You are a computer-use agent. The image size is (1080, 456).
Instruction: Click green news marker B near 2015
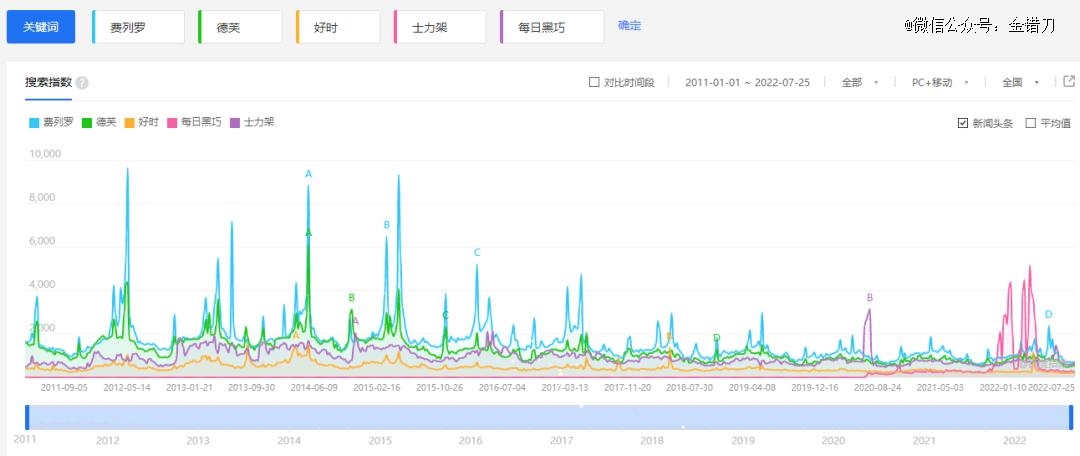(x=351, y=298)
